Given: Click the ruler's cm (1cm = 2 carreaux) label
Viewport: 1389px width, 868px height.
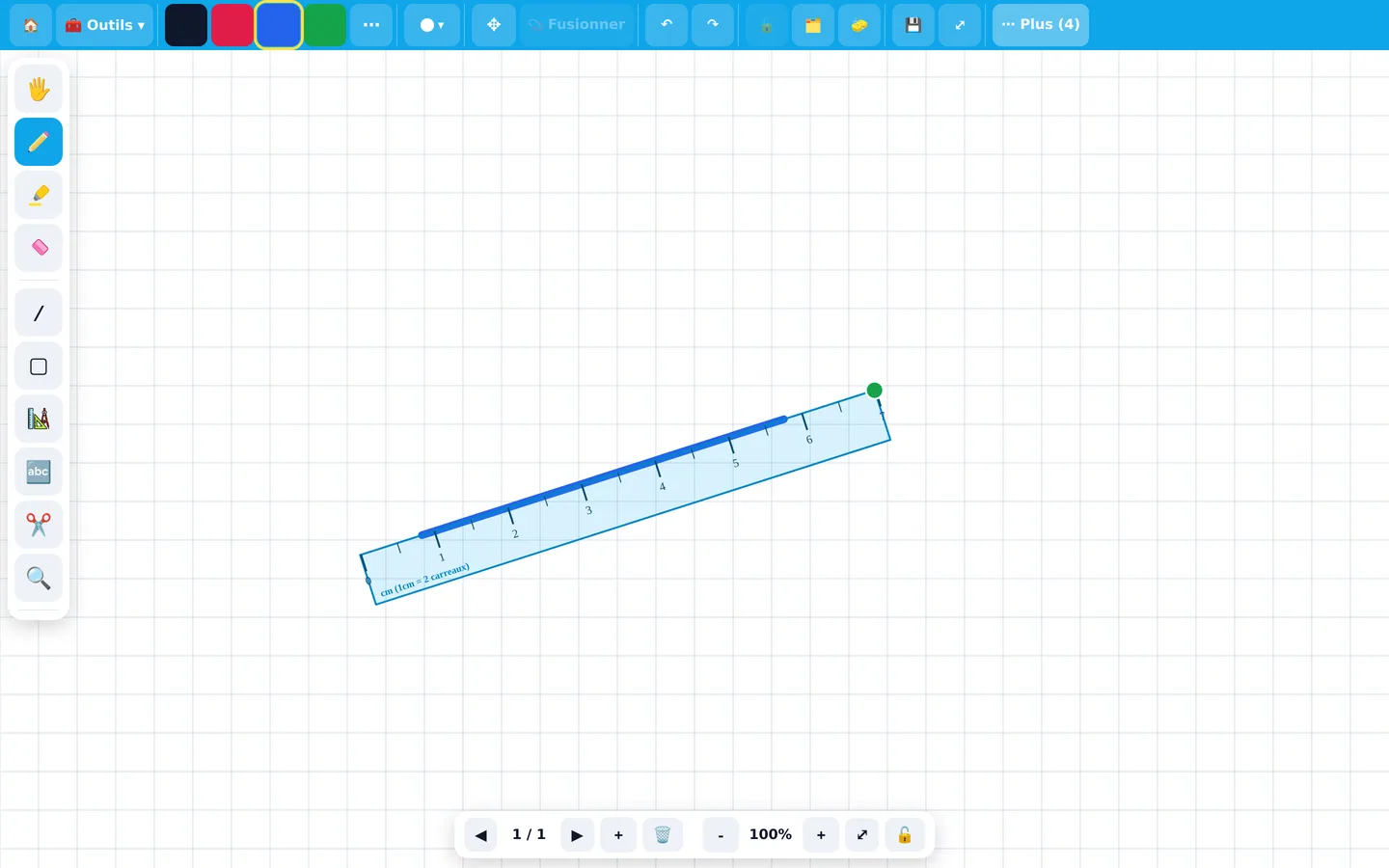Looking at the screenshot, I should 425,580.
